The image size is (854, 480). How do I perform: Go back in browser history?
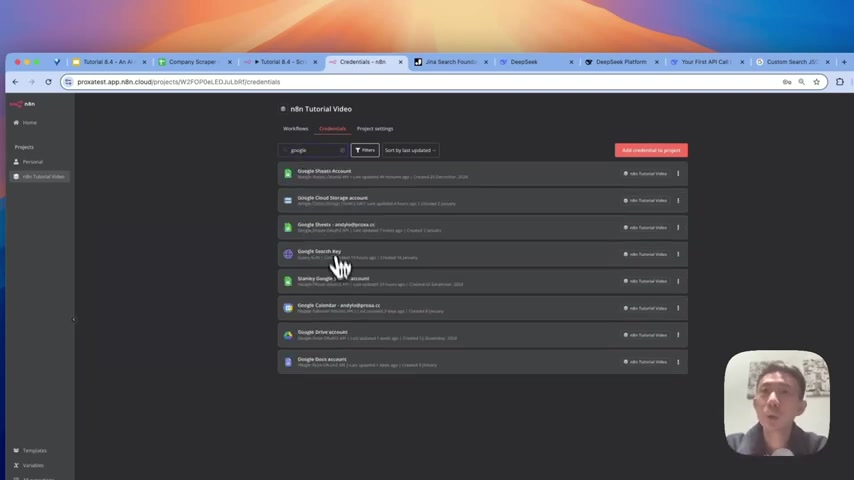[15, 82]
